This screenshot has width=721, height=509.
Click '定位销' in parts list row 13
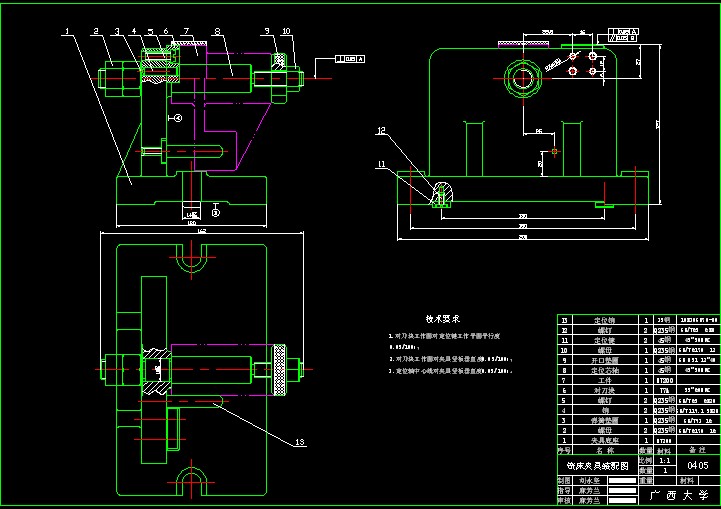click(605, 320)
